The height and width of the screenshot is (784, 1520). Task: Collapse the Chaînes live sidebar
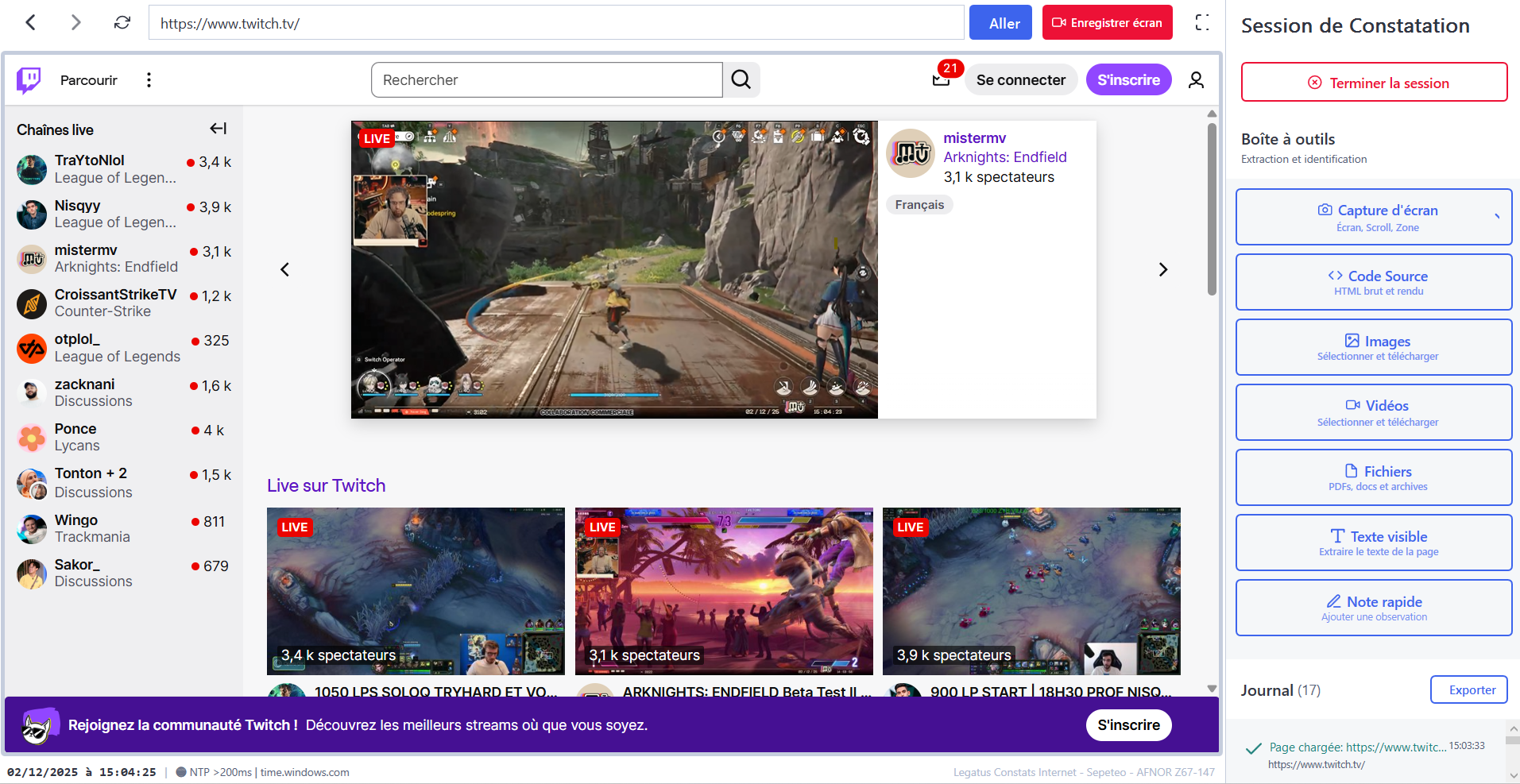[x=218, y=129]
